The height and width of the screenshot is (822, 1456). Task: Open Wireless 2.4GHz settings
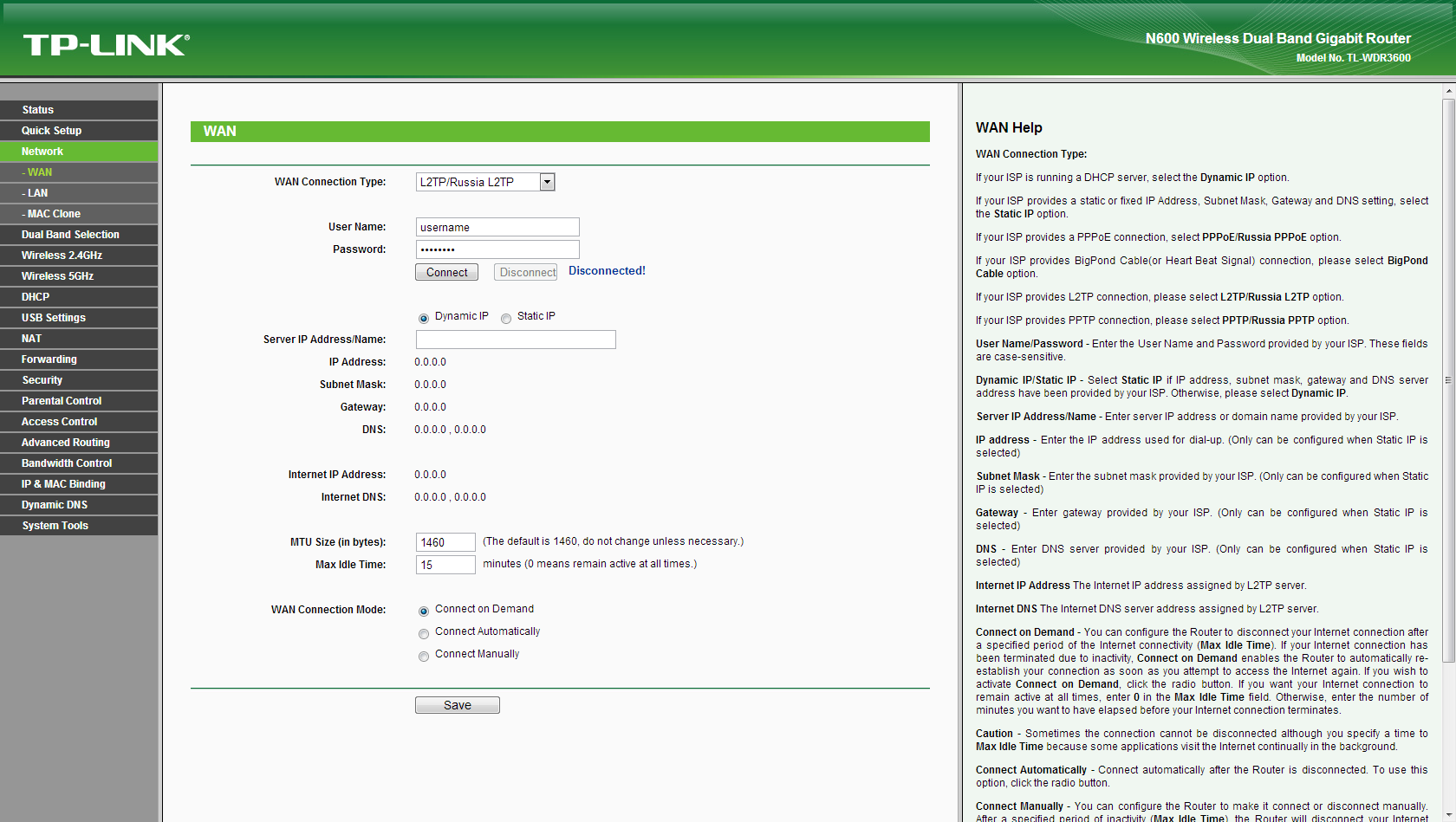coord(79,256)
